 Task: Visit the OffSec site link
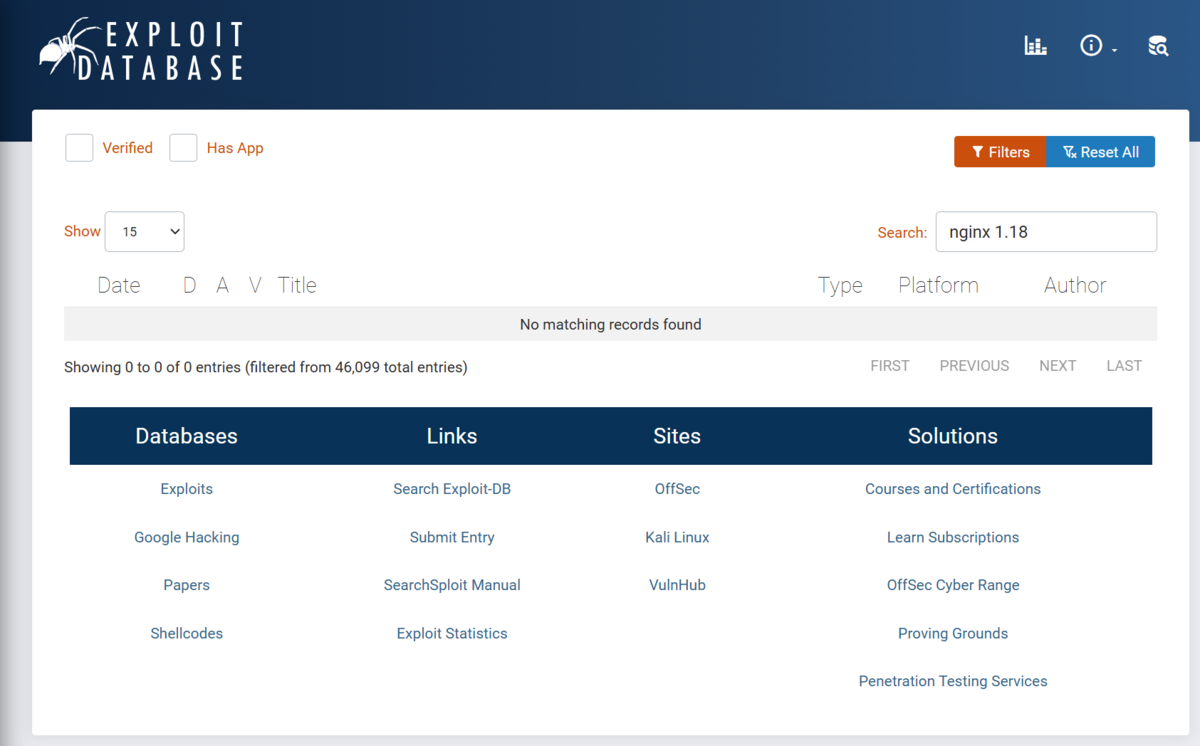pyautogui.click(x=677, y=489)
